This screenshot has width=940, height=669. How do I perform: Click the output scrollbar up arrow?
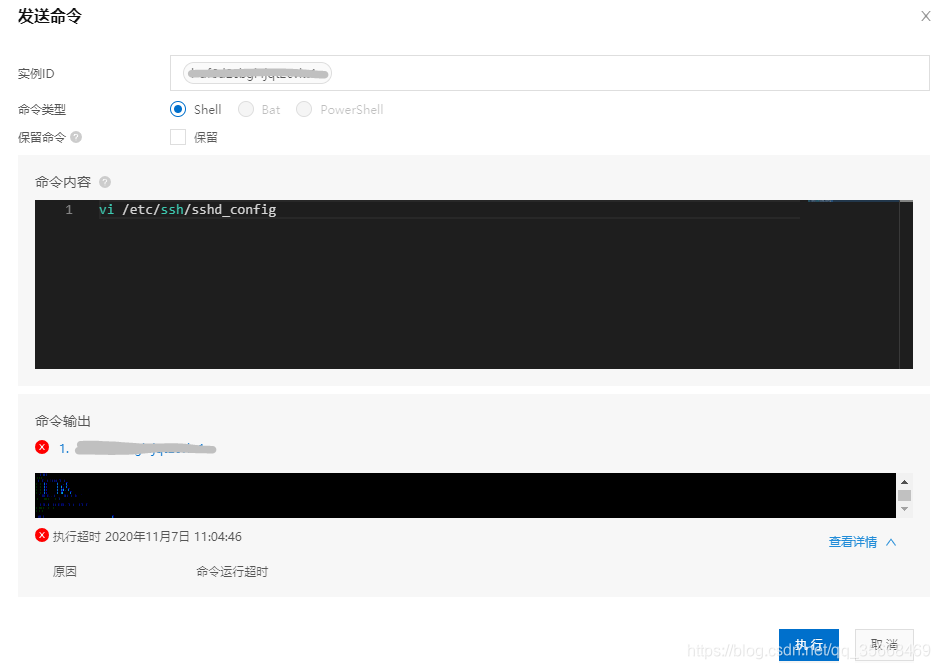(905, 482)
